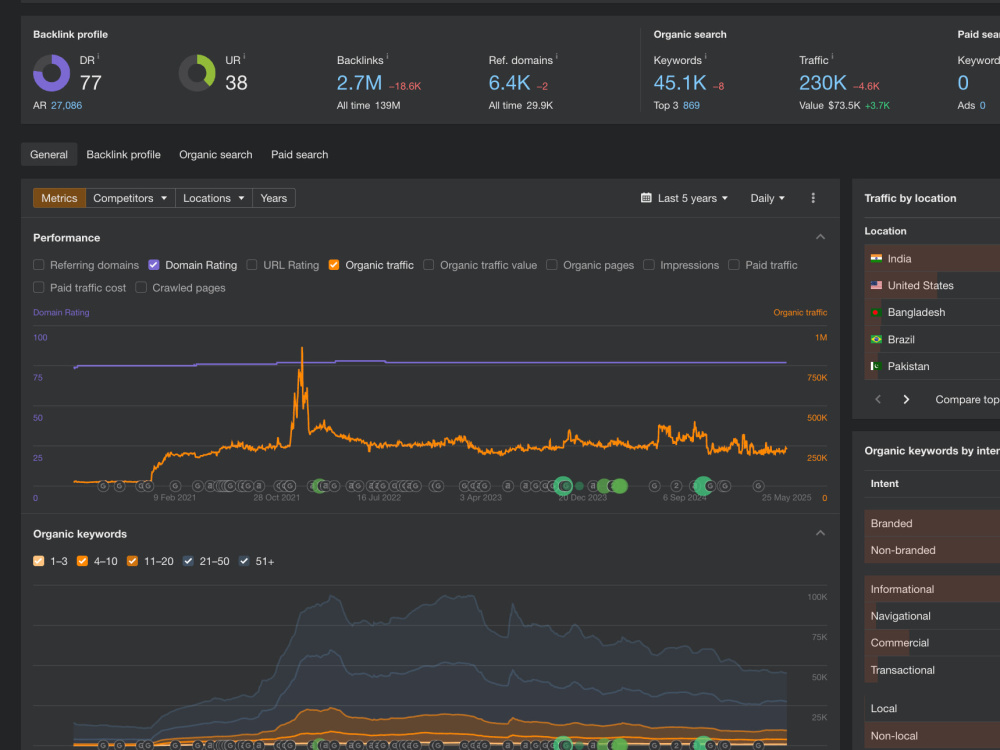The image size is (1000, 750).
Task: Click the info icon next to Backlinks
Action: tap(387, 57)
